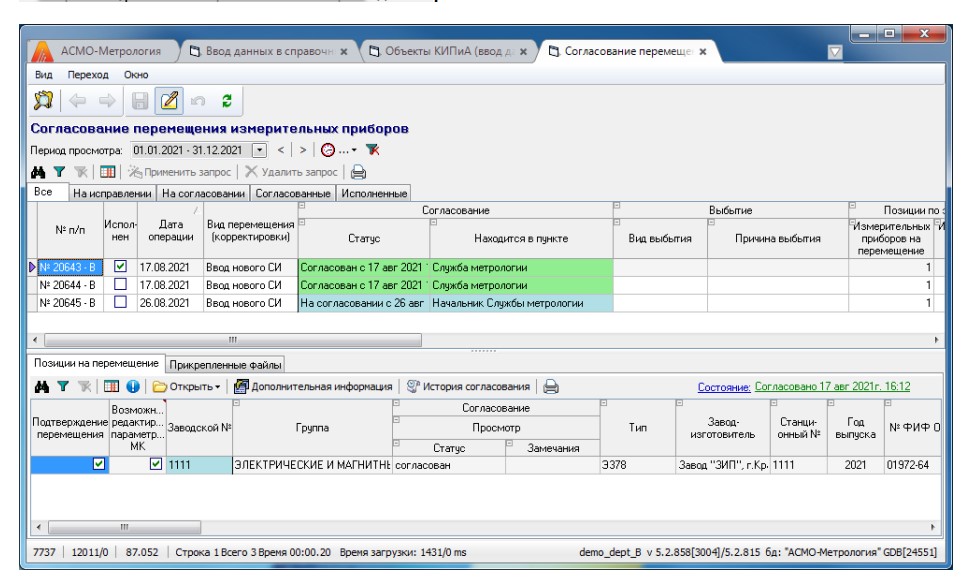The width and height of the screenshot is (968, 585).
Task: Click the binoculars search icon in upper grid toolbar
Action: coord(38,171)
